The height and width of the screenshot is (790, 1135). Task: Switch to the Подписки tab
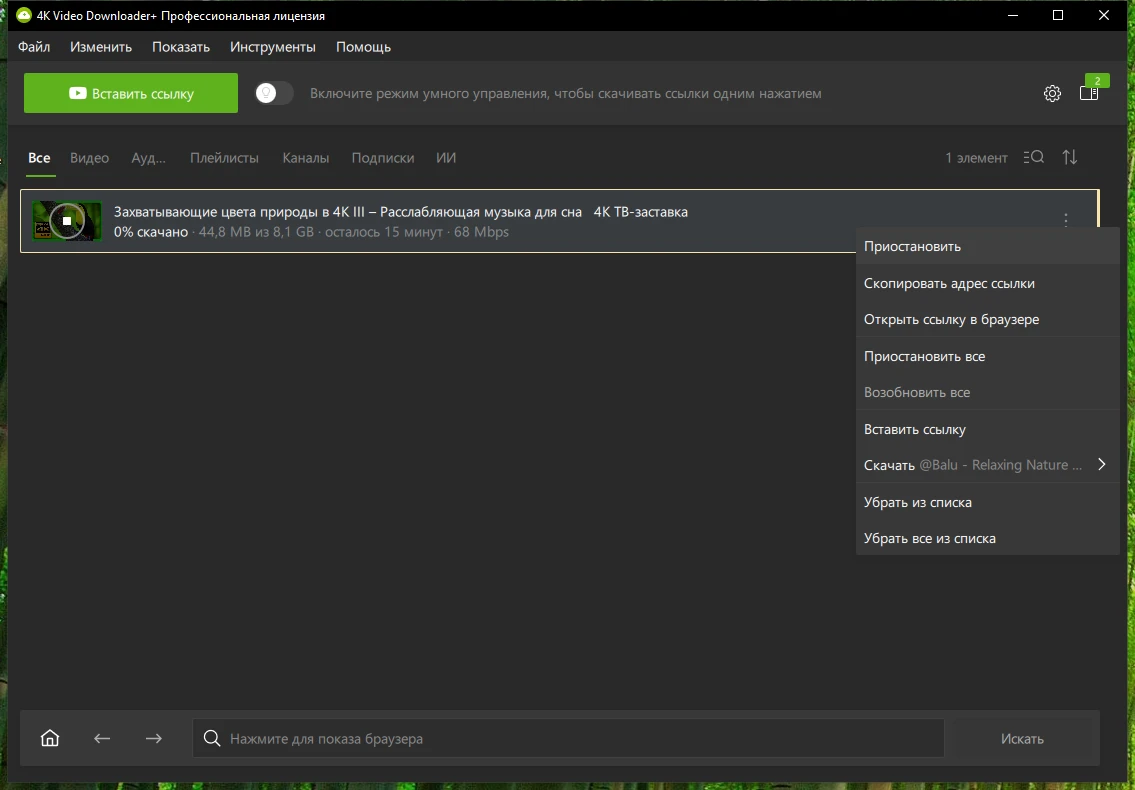(x=382, y=158)
